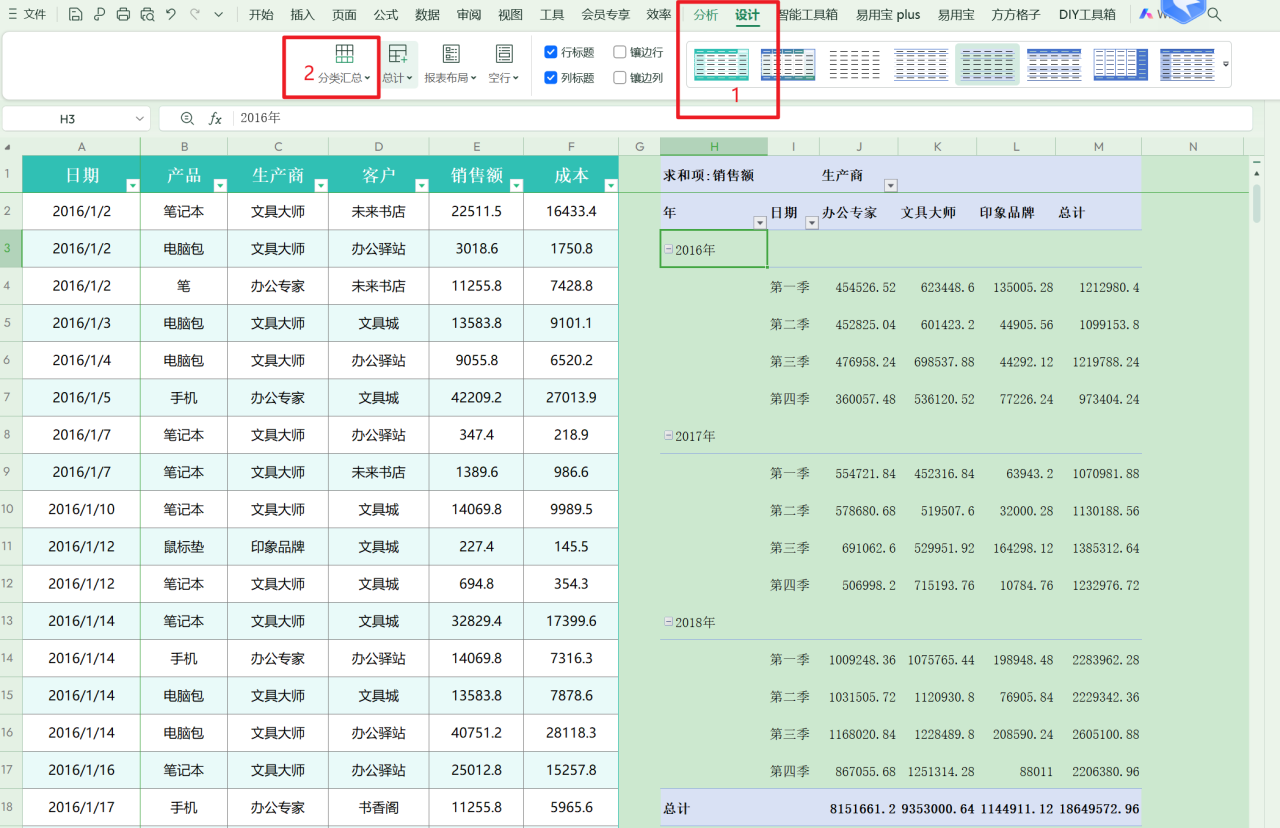
Task: Switch to the 方方格子 tab
Action: tap(1016, 14)
